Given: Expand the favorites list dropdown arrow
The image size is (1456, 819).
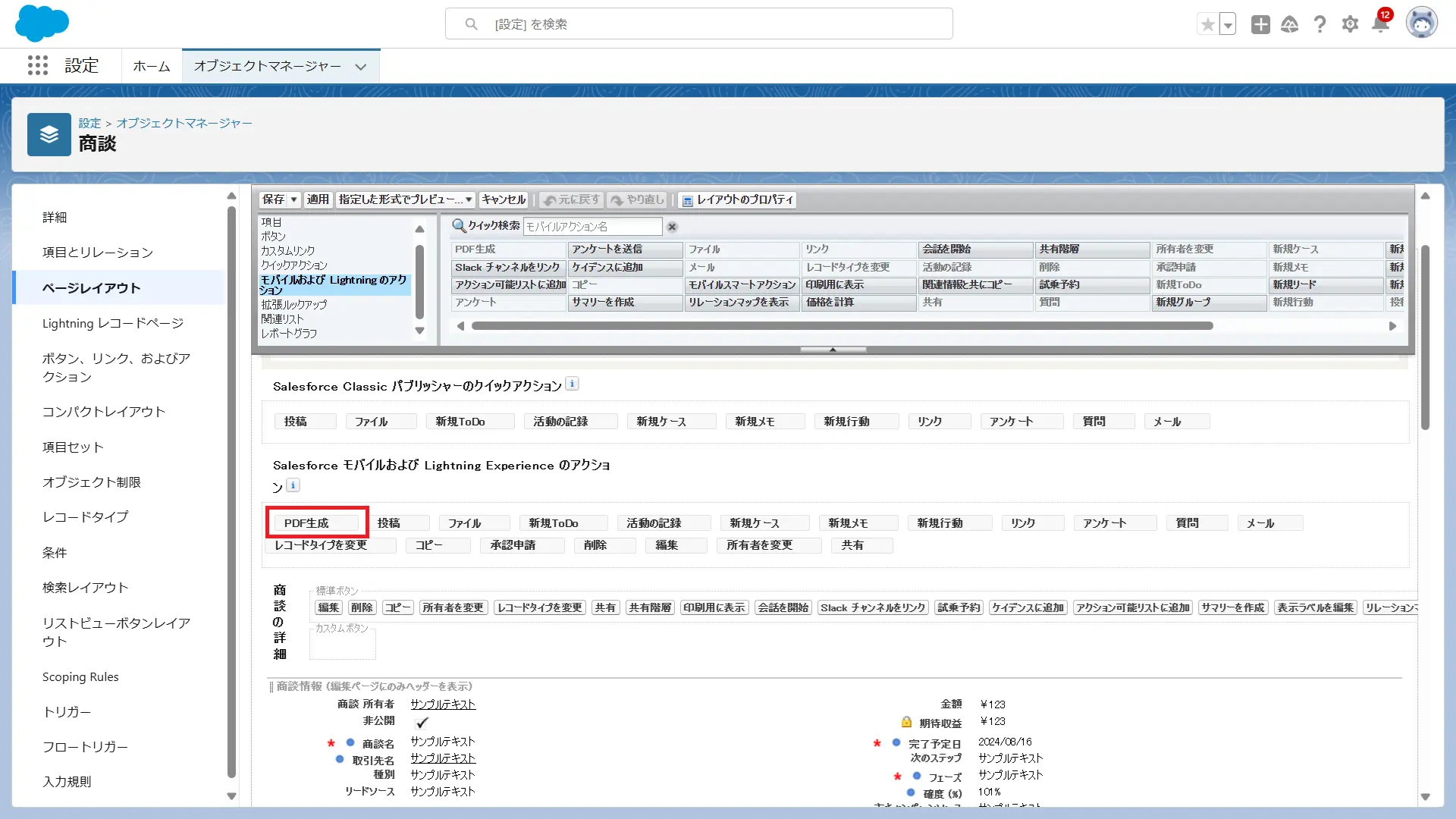Looking at the screenshot, I should pos(1228,24).
